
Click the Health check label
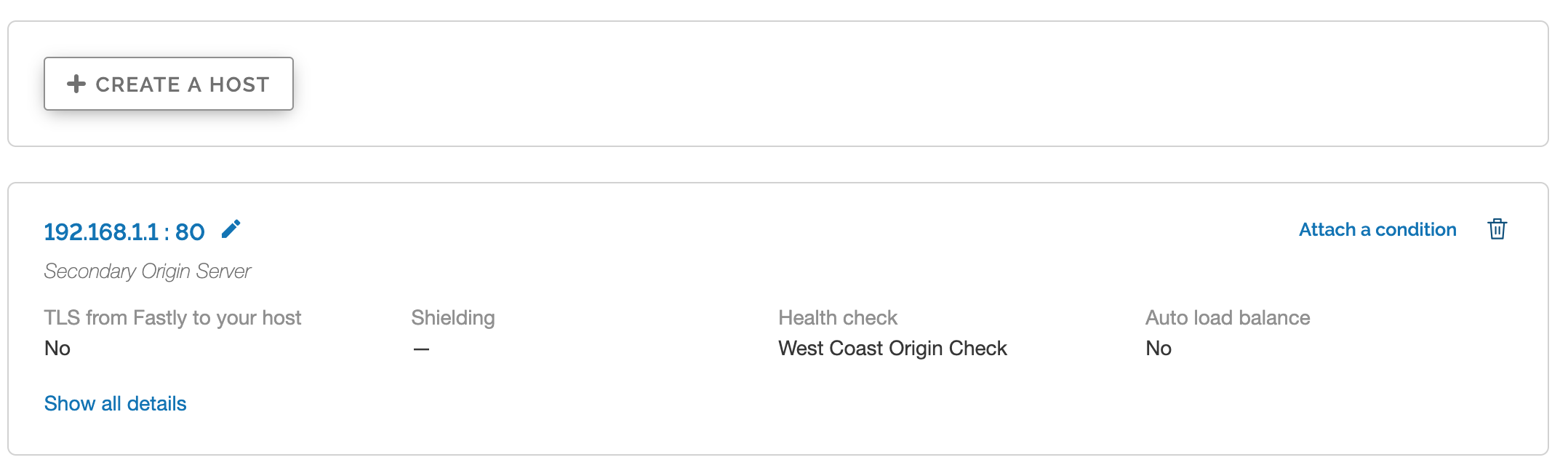(x=838, y=317)
